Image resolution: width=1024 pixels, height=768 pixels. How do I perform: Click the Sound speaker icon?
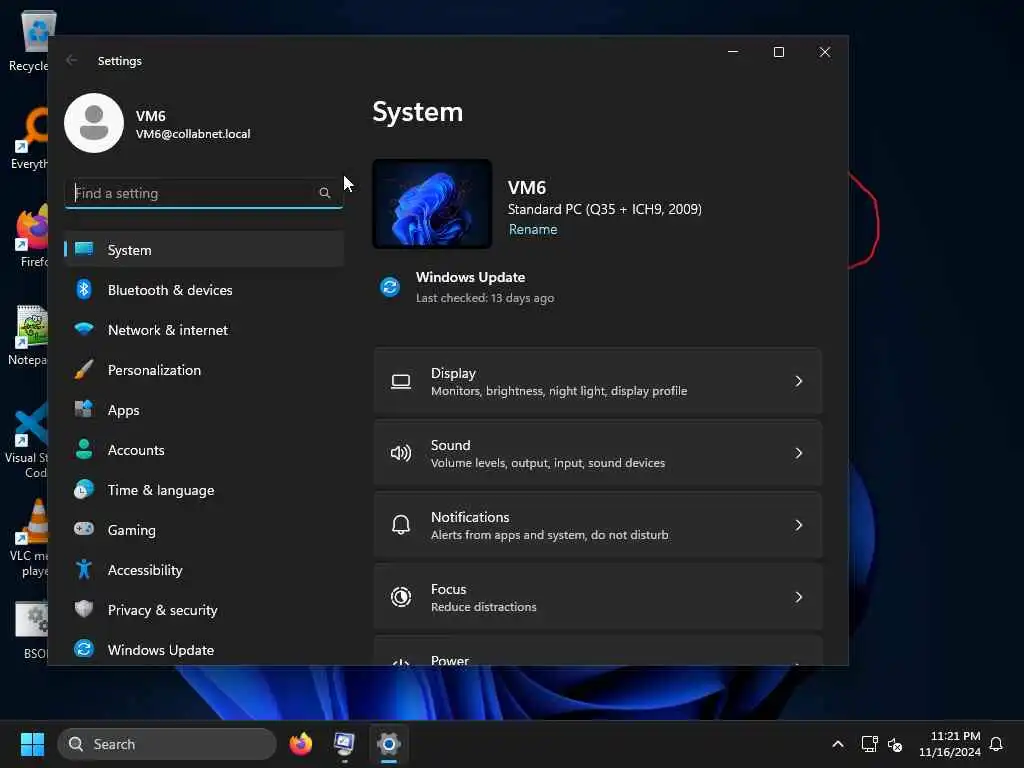(400, 453)
